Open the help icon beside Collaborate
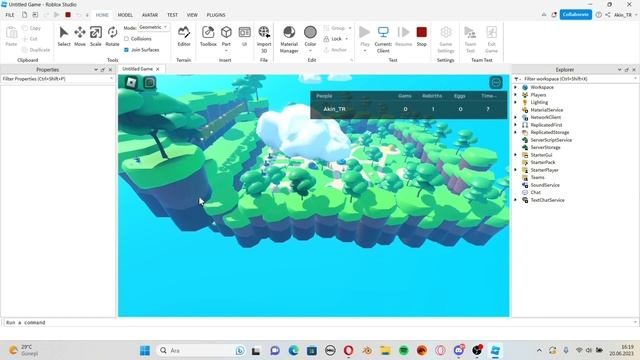Screen dimensions: 640x360 point(598,15)
